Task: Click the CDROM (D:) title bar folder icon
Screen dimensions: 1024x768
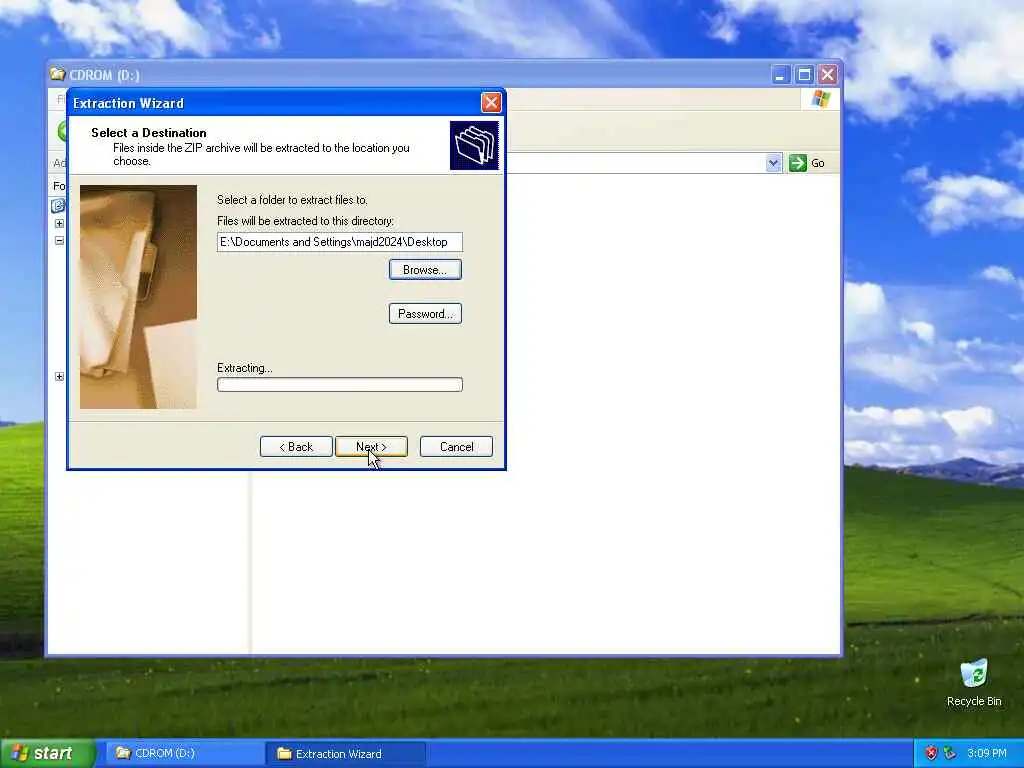Action: pyautogui.click(x=57, y=74)
